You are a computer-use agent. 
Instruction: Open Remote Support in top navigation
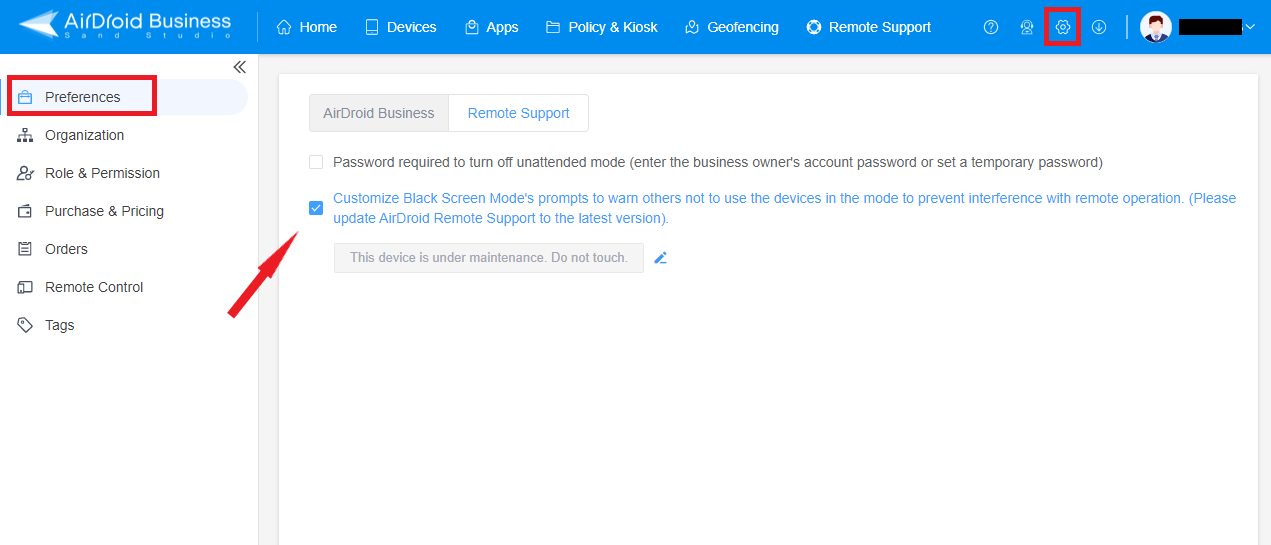pos(868,27)
